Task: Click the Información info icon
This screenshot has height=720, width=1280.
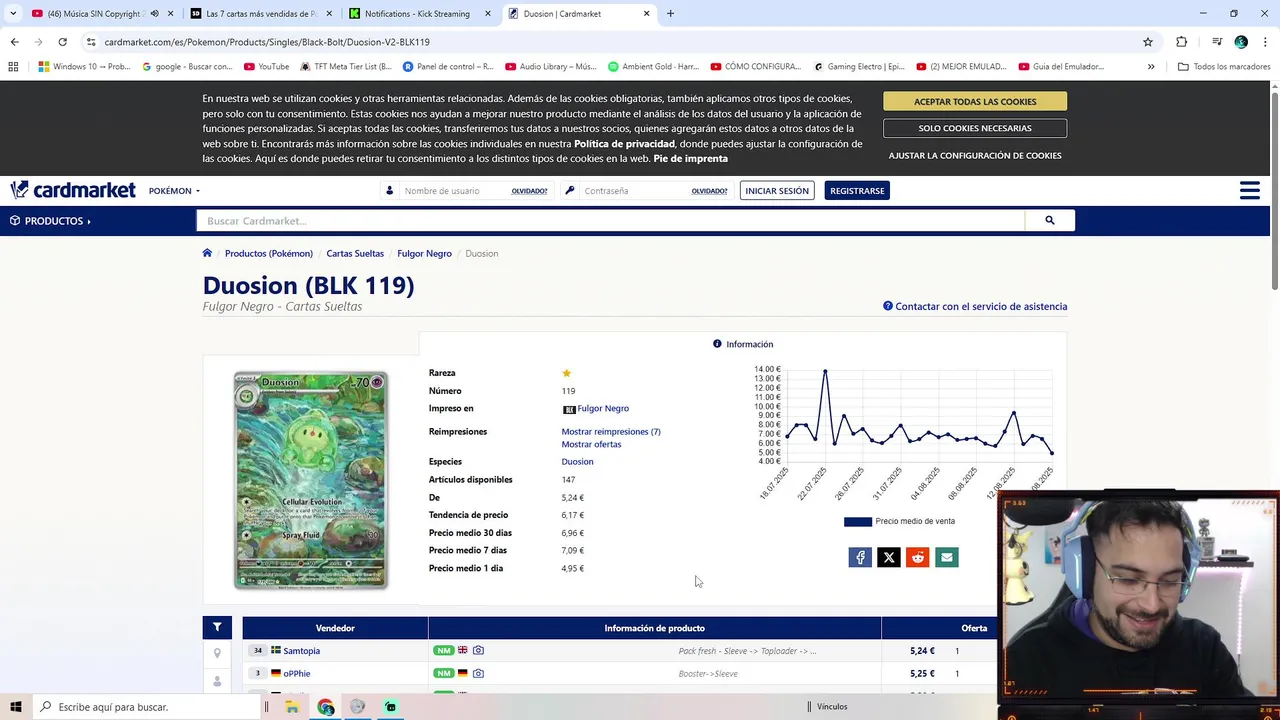Action: pos(717,344)
